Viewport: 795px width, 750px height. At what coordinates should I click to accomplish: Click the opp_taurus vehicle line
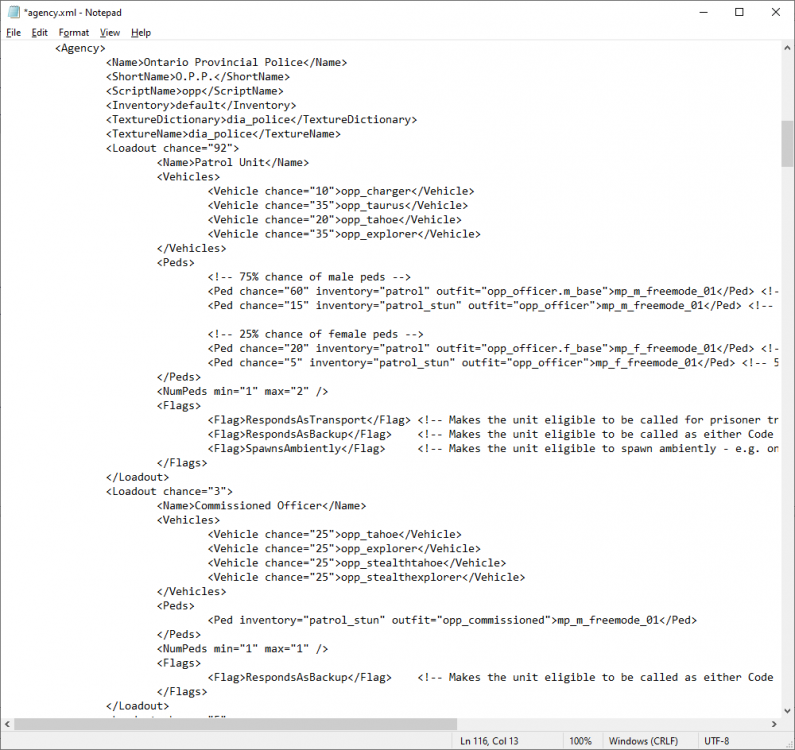[x=338, y=205]
